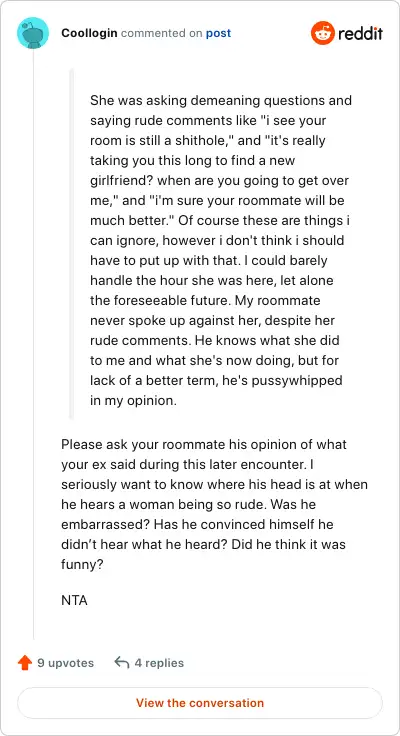Click the 'Did he think it was funny?' sentence

(x=203, y=554)
